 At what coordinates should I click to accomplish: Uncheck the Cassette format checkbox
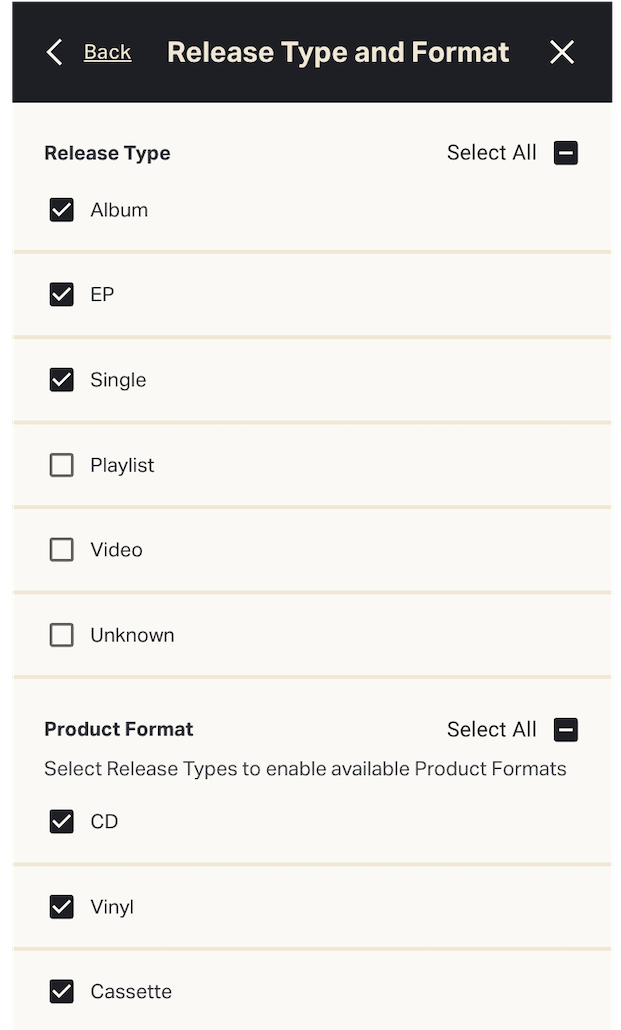point(62,992)
